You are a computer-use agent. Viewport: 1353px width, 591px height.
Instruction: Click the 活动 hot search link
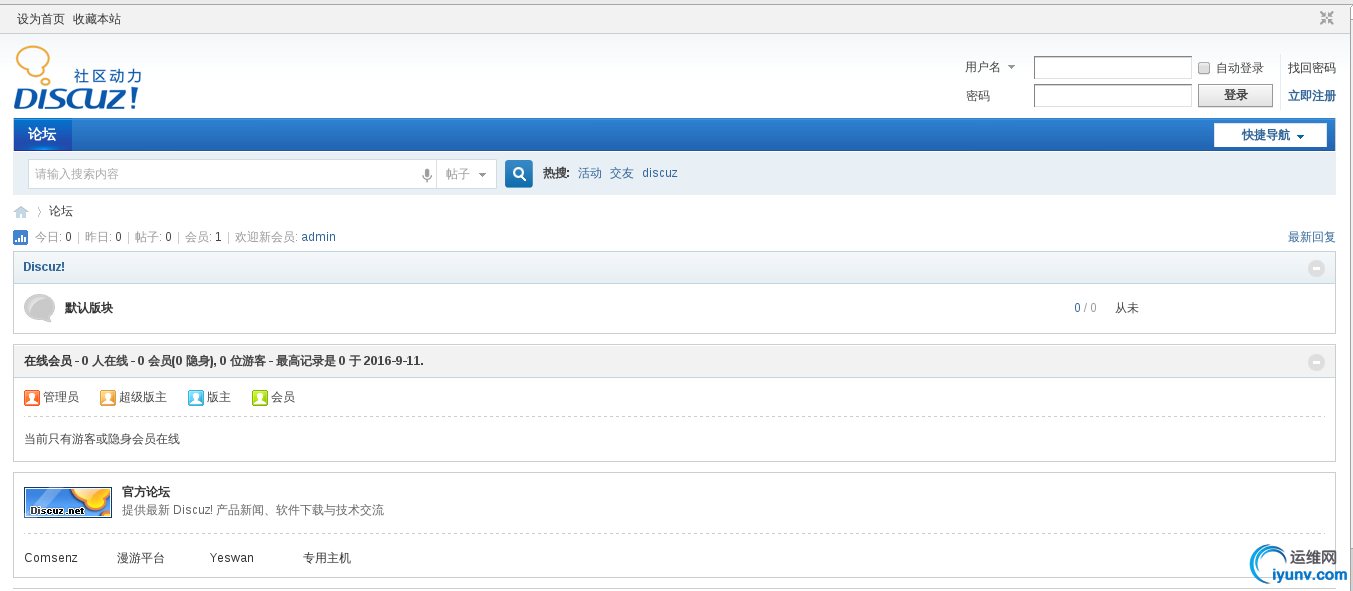(590, 173)
